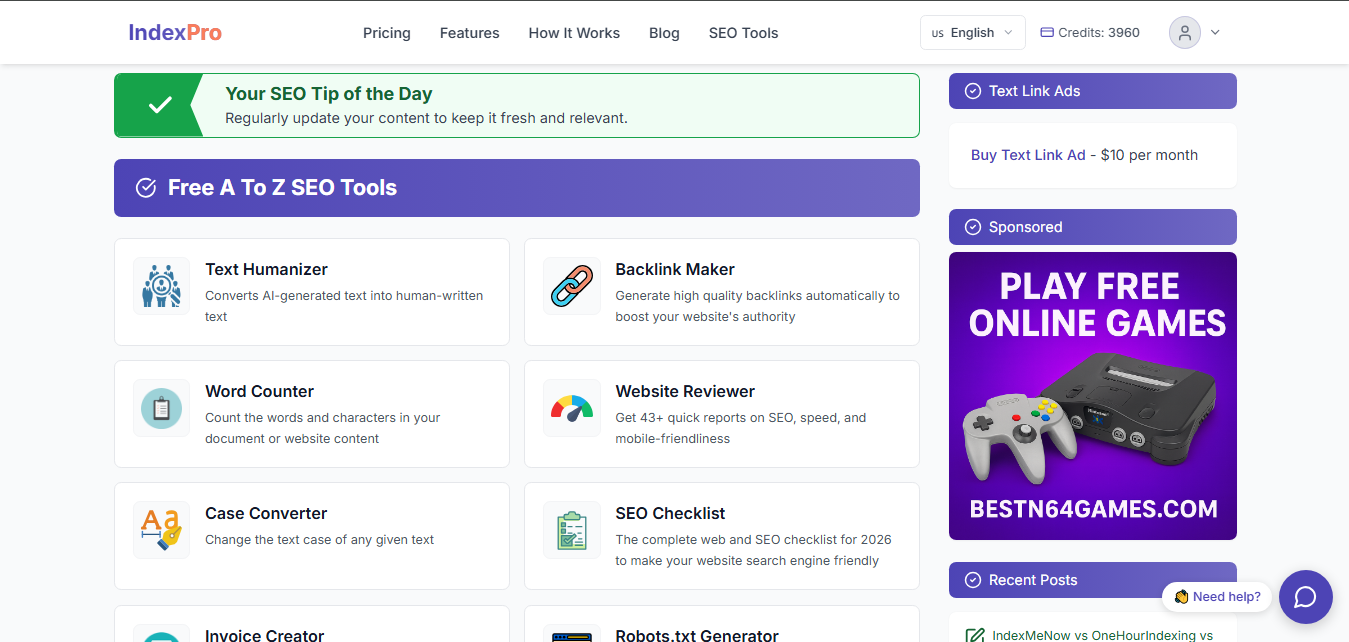The image size is (1349, 642).
Task: Open the Website Reviewer gauge icon
Action: pyautogui.click(x=572, y=408)
